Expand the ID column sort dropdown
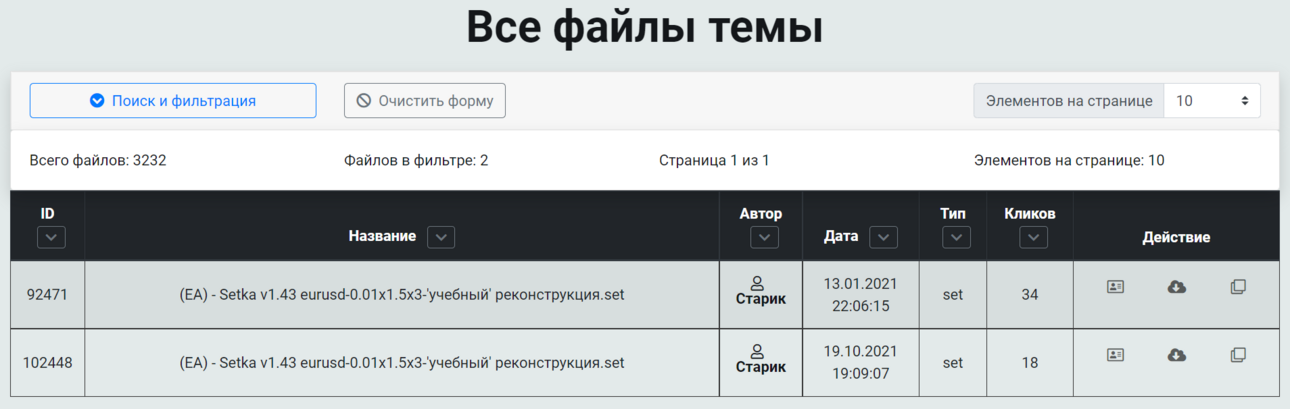The width and height of the screenshot is (1290, 409). tap(51, 237)
